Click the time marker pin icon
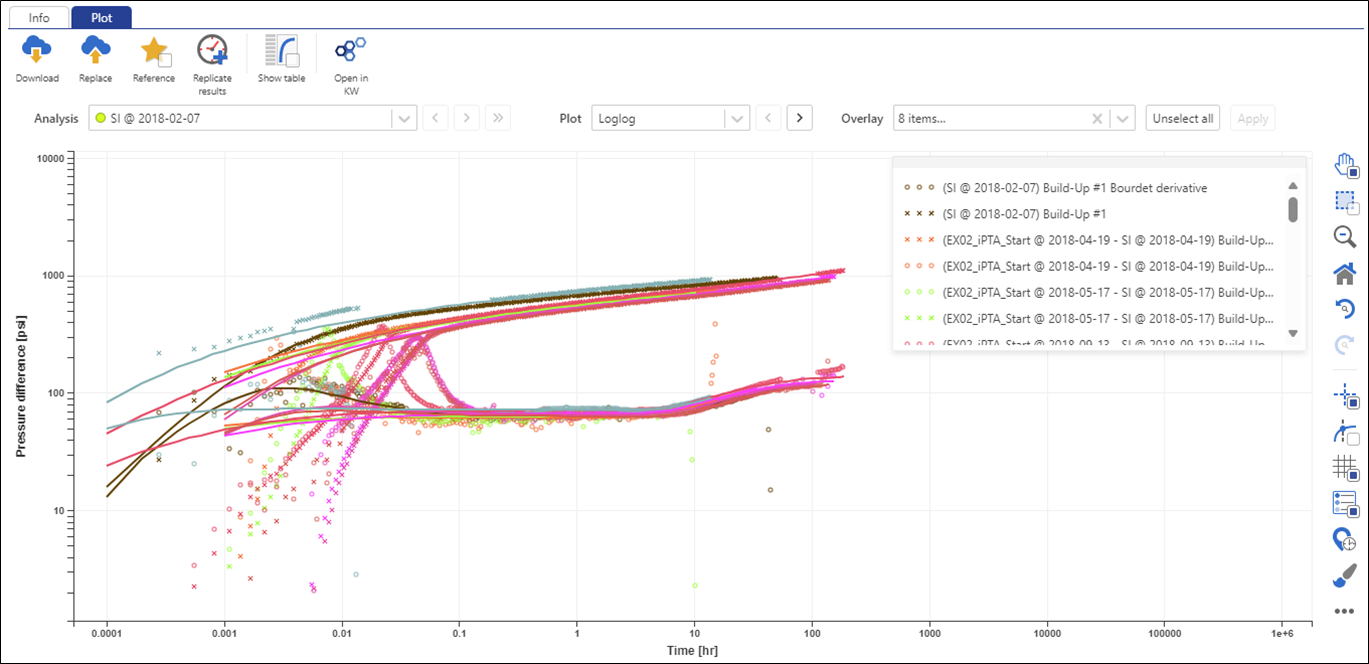The image size is (1369, 664). click(1345, 540)
